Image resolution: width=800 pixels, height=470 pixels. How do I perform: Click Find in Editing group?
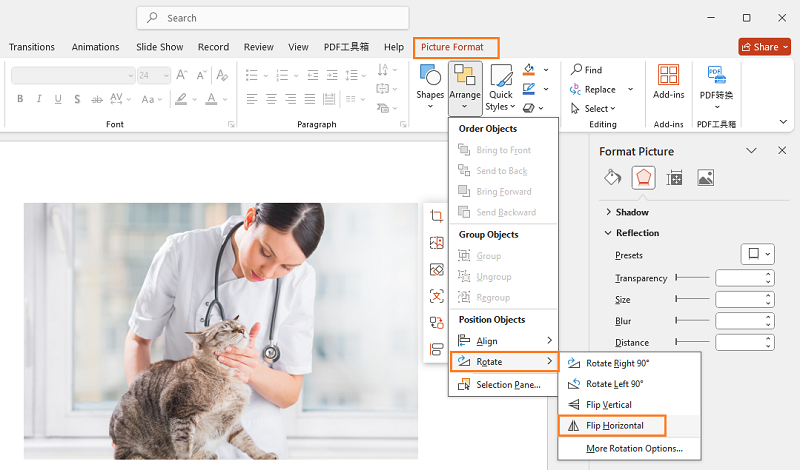click(586, 69)
